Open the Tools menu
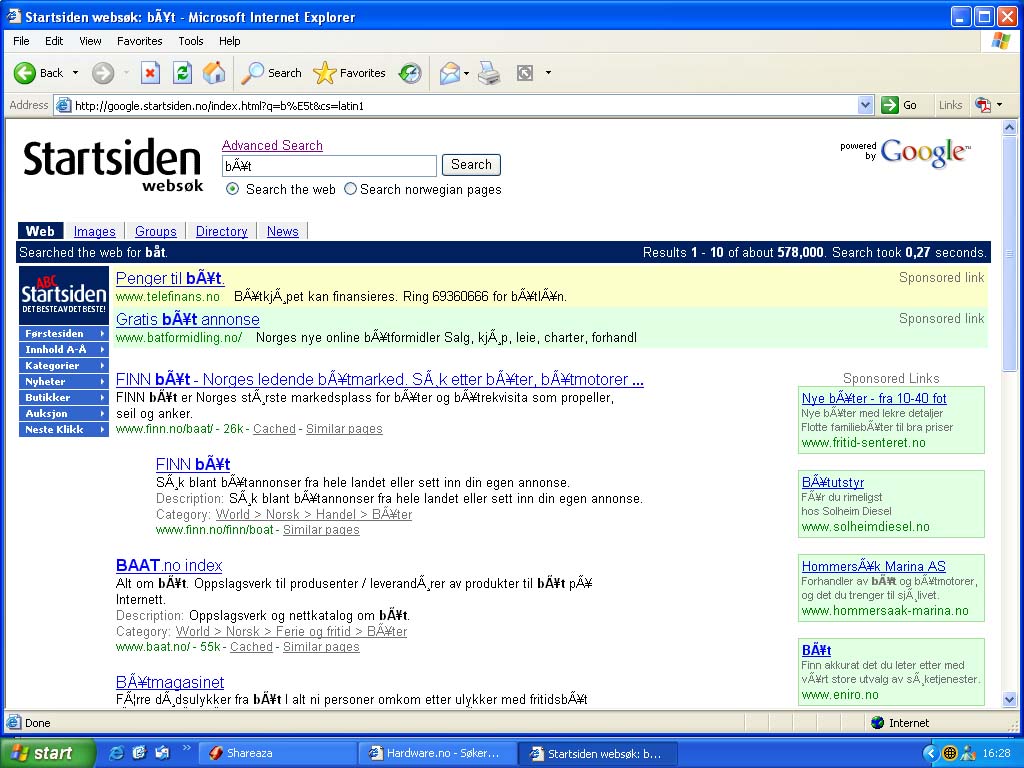 click(x=191, y=41)
